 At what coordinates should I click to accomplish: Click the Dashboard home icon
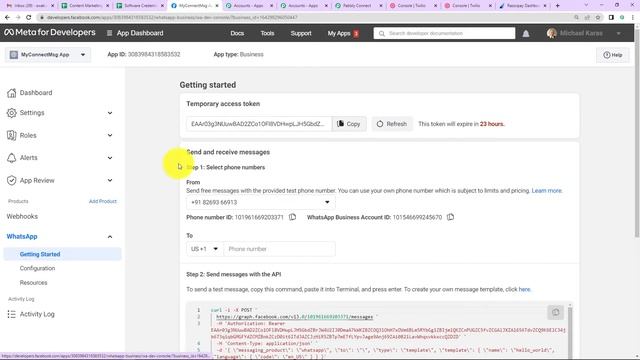click(x=11, y=93)
